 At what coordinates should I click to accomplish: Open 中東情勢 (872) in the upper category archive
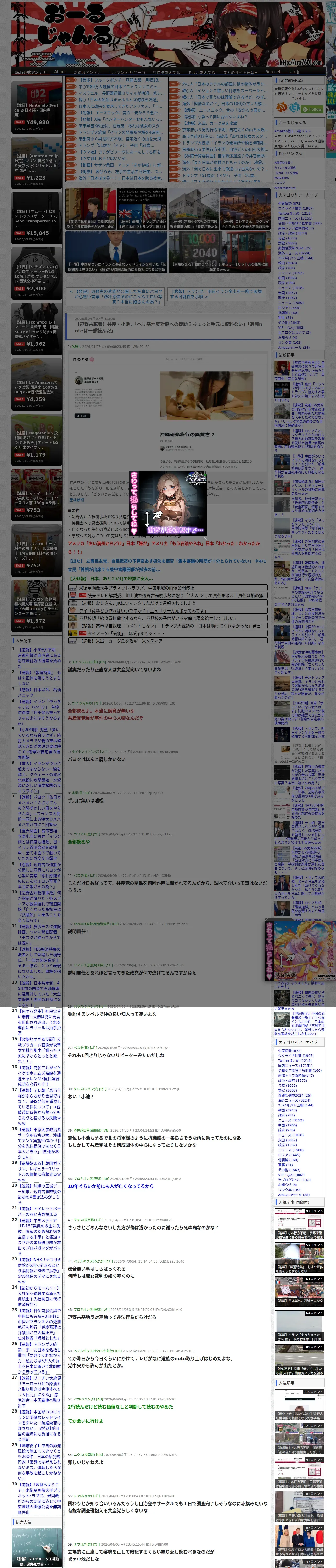click(290, 203)
